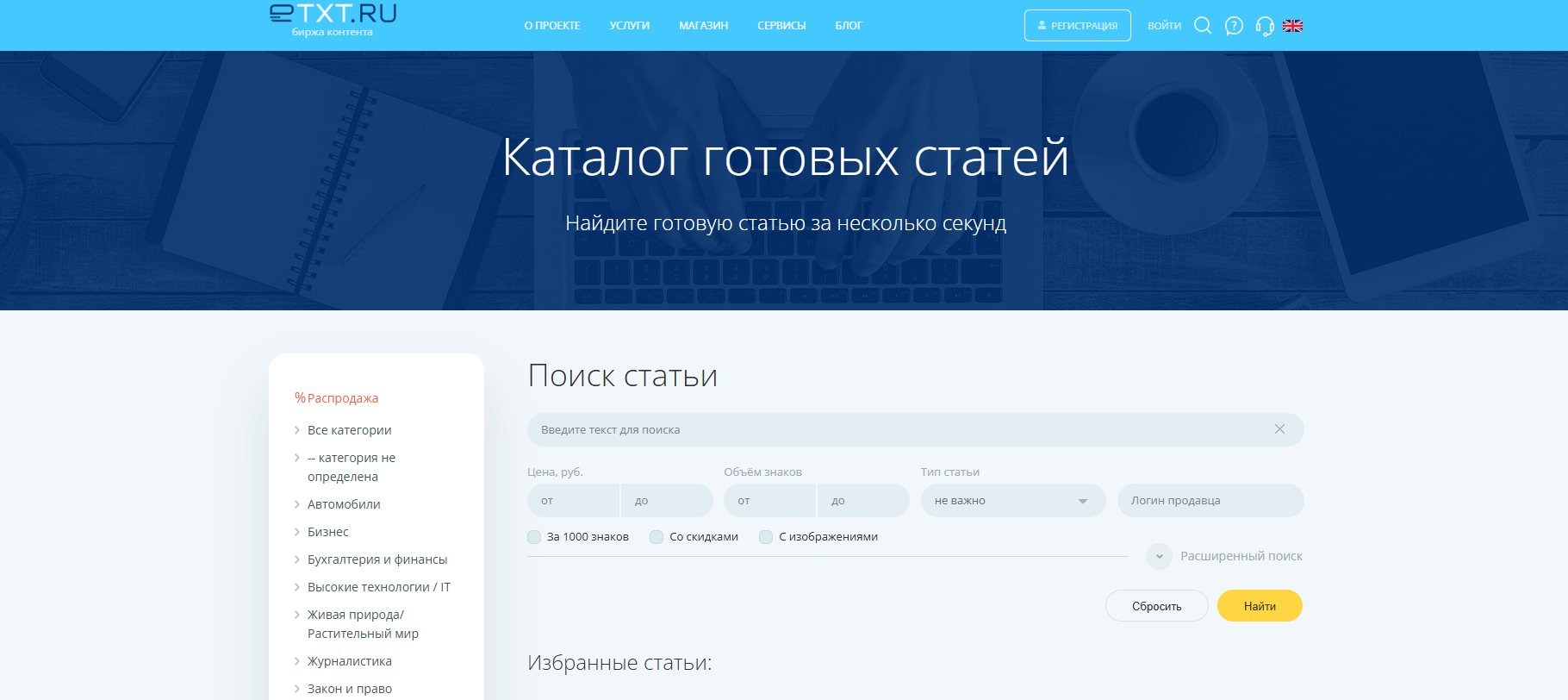This screenshot has width=1568, height=700.
Task: Check the С изображениями option
Action: click(x=766, y=537)
